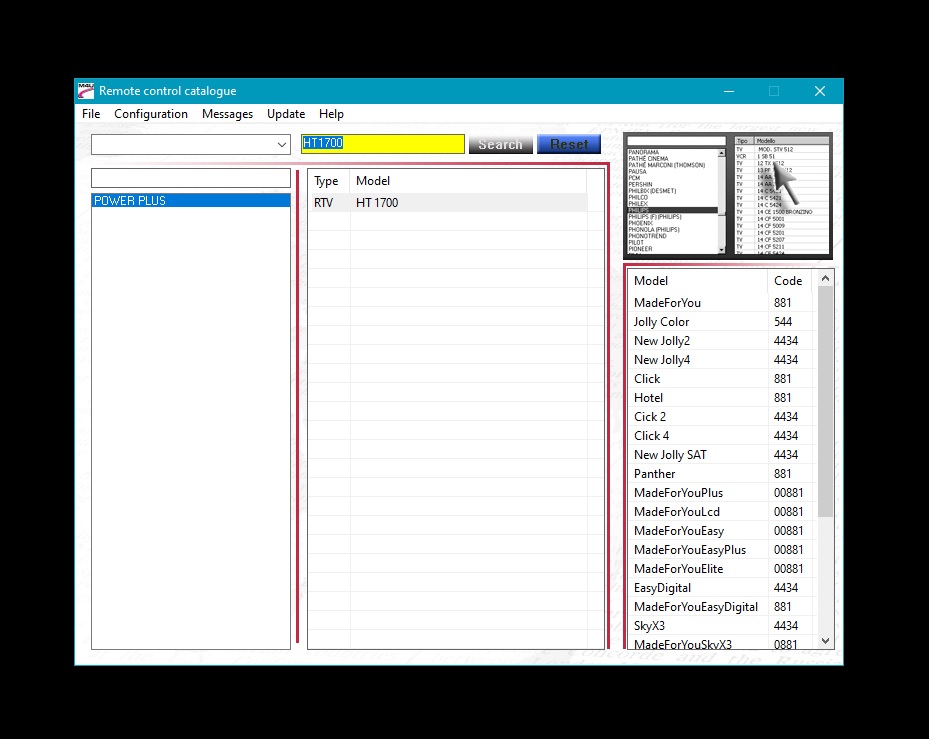Expand the brand combo box dropdown
Viewport: 929px width, 739px height.
pos(281,145)
